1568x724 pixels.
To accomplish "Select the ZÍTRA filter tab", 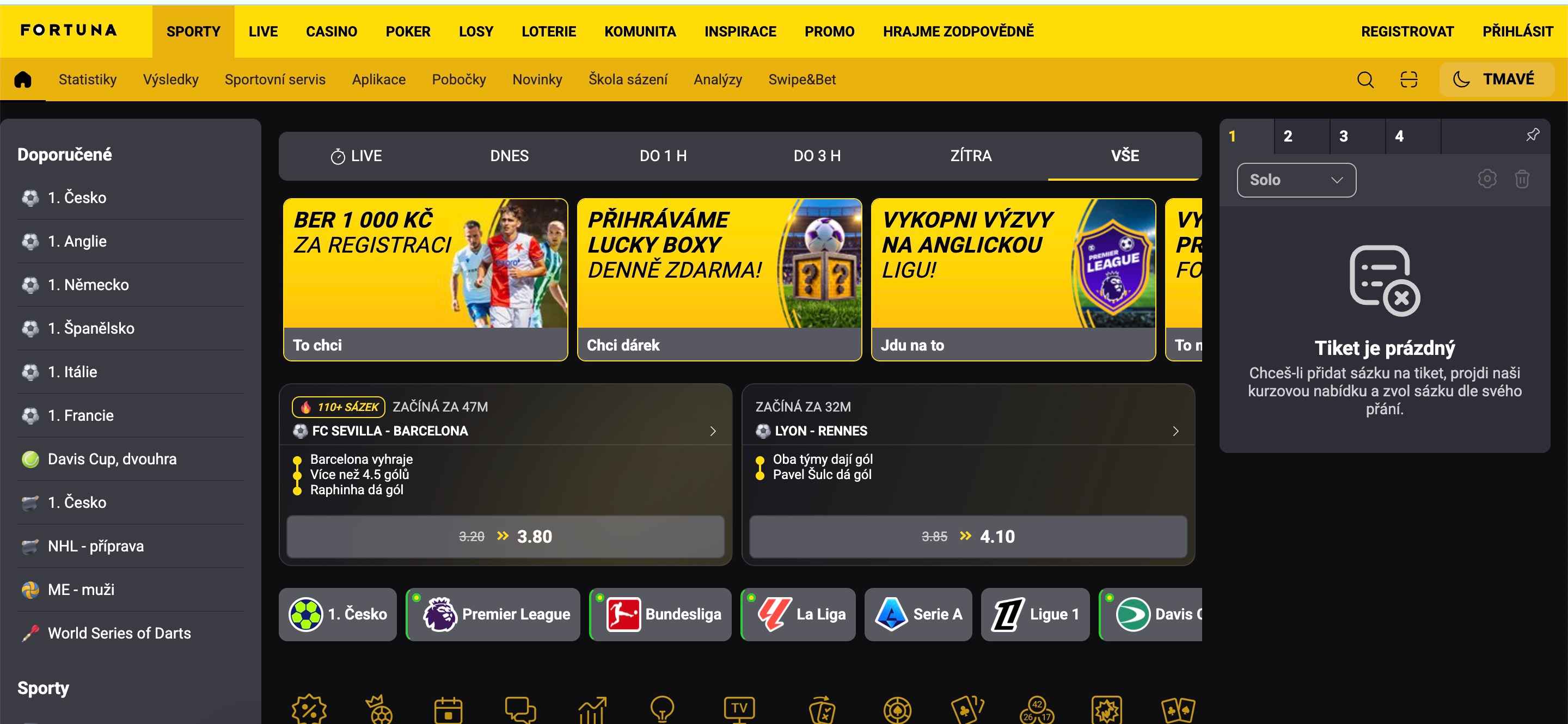I will pyautogui.click(x=971, y=156).
